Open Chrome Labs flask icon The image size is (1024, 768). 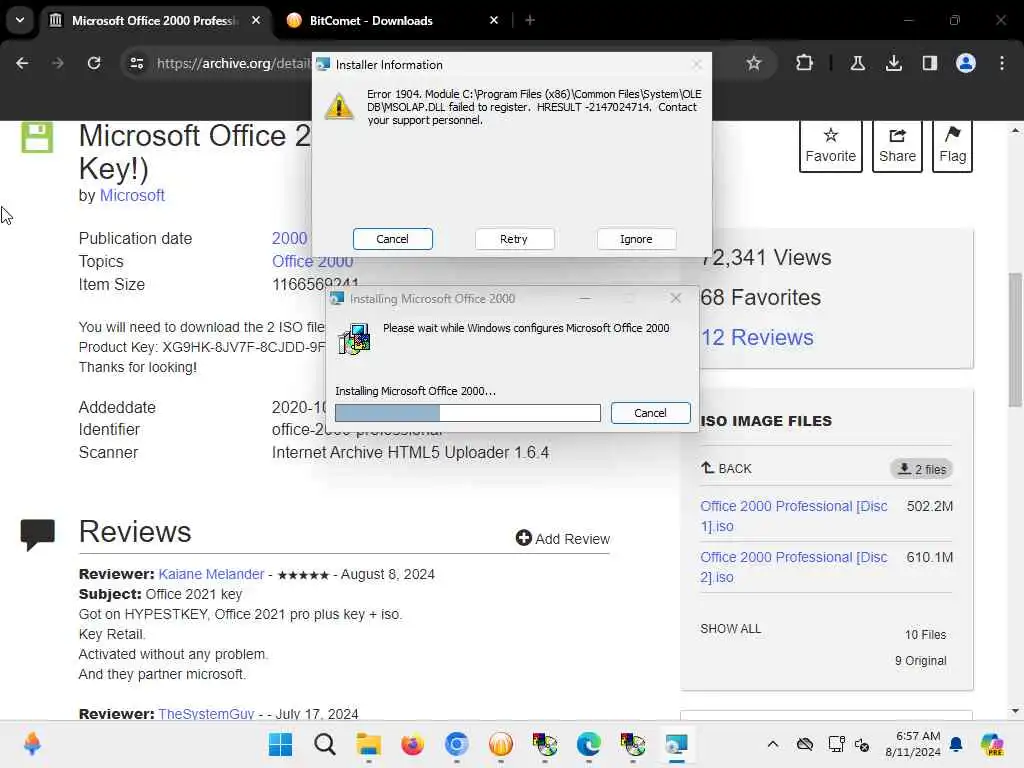(857, 63)
